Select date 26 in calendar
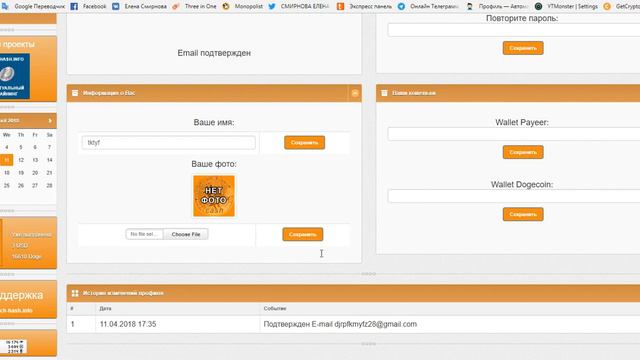 coord(21,185)
